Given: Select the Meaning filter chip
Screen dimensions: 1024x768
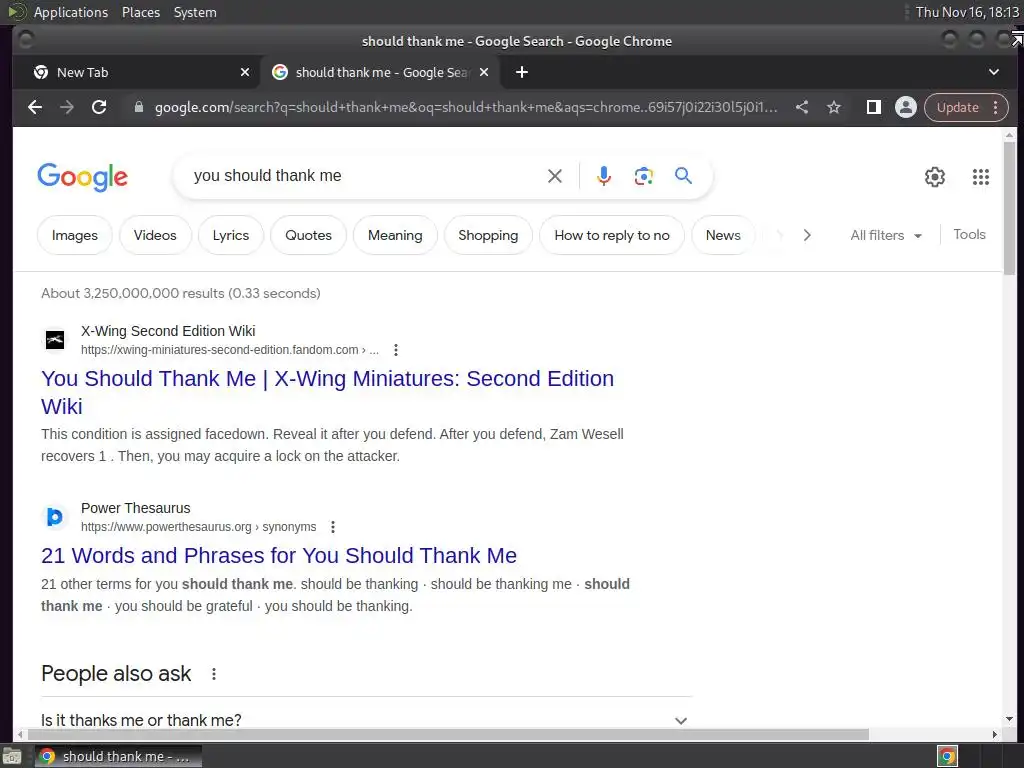Looking at the screenshot, I should coord(395,235).
